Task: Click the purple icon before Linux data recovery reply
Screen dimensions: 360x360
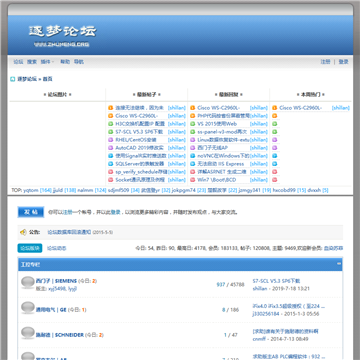Action: click(193, 140)
